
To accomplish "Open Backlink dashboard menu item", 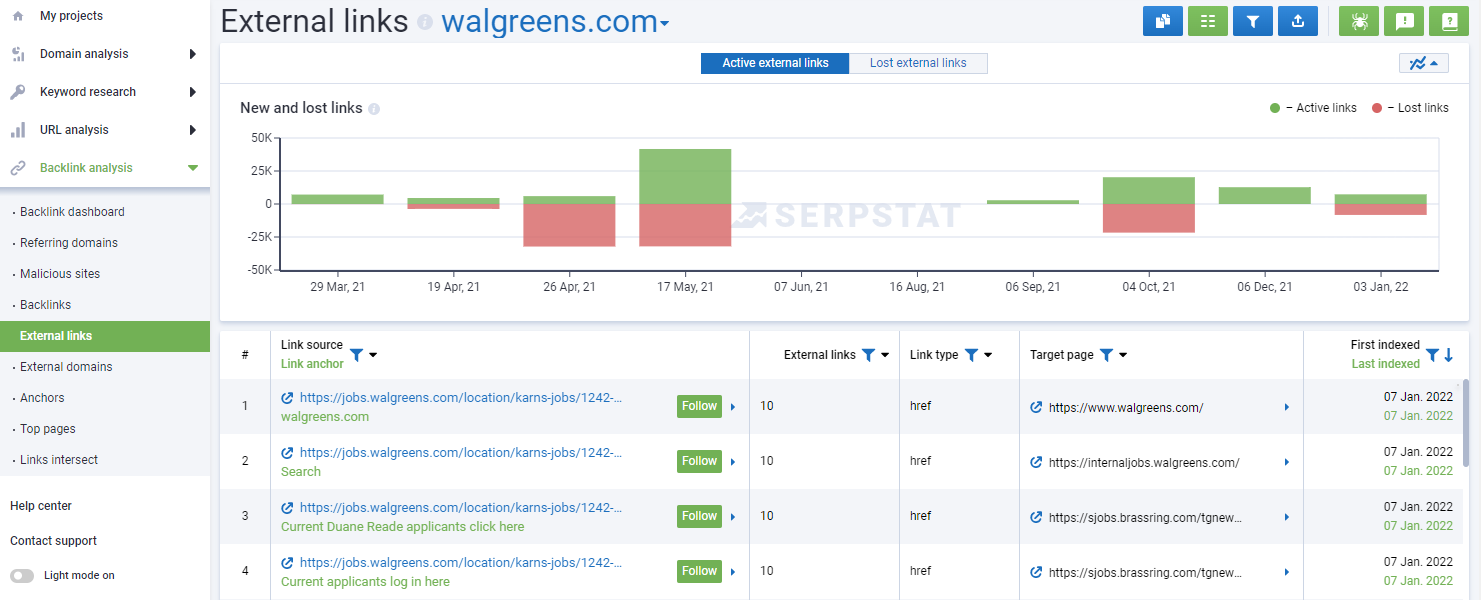I will 72,212.
